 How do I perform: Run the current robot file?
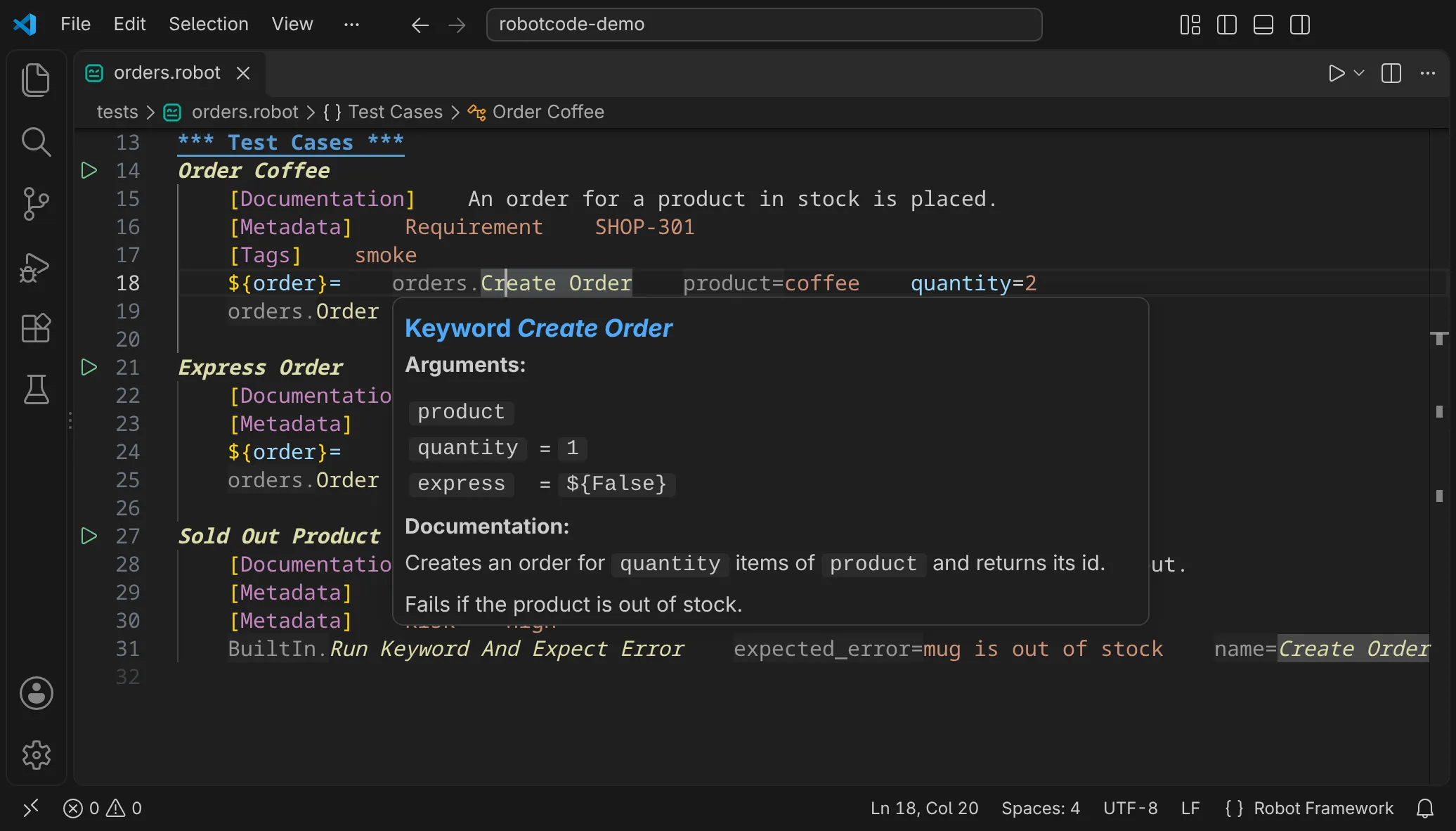tap(1336, 73)
